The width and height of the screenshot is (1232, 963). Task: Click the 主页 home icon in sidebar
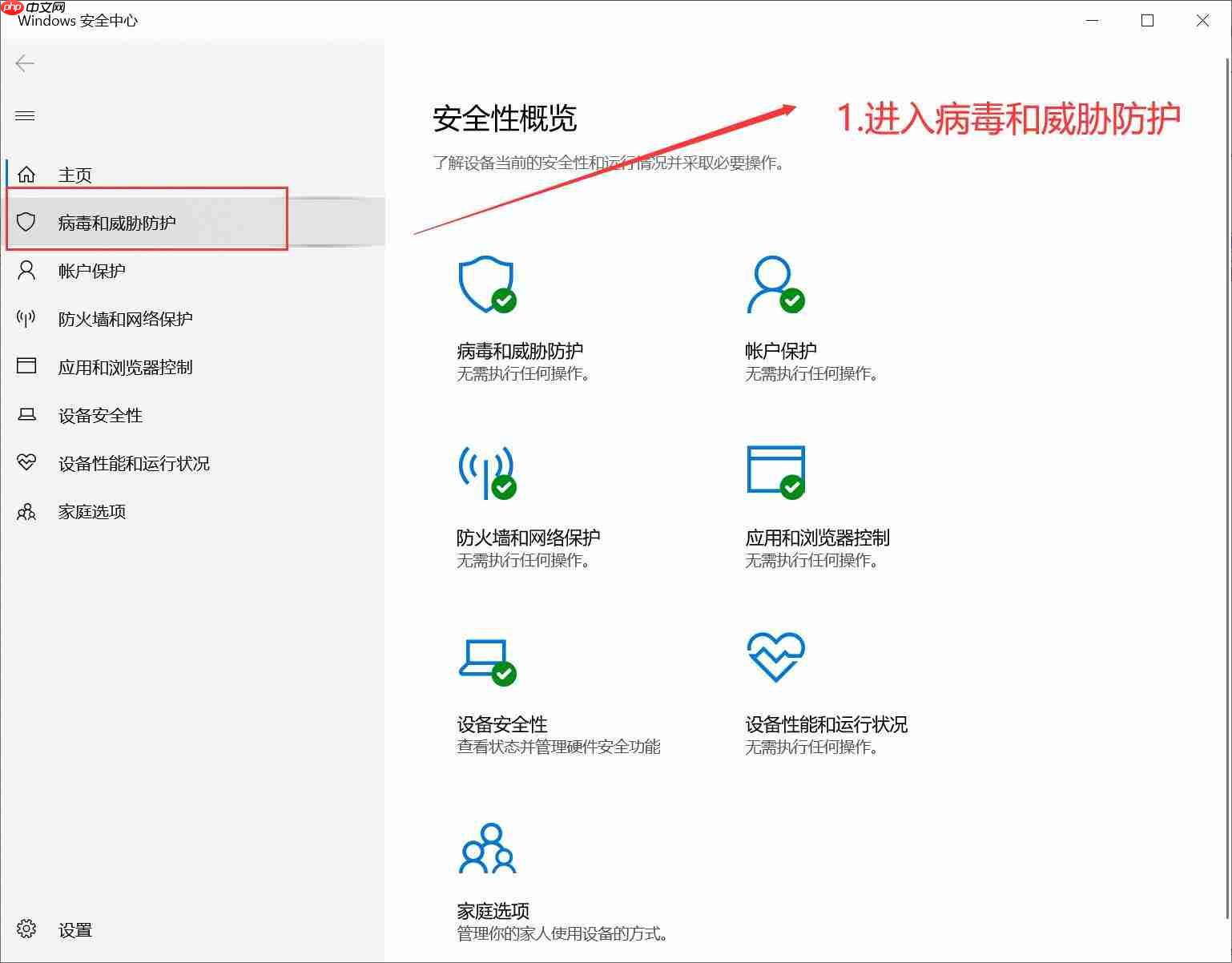click(x=26, y=174)
